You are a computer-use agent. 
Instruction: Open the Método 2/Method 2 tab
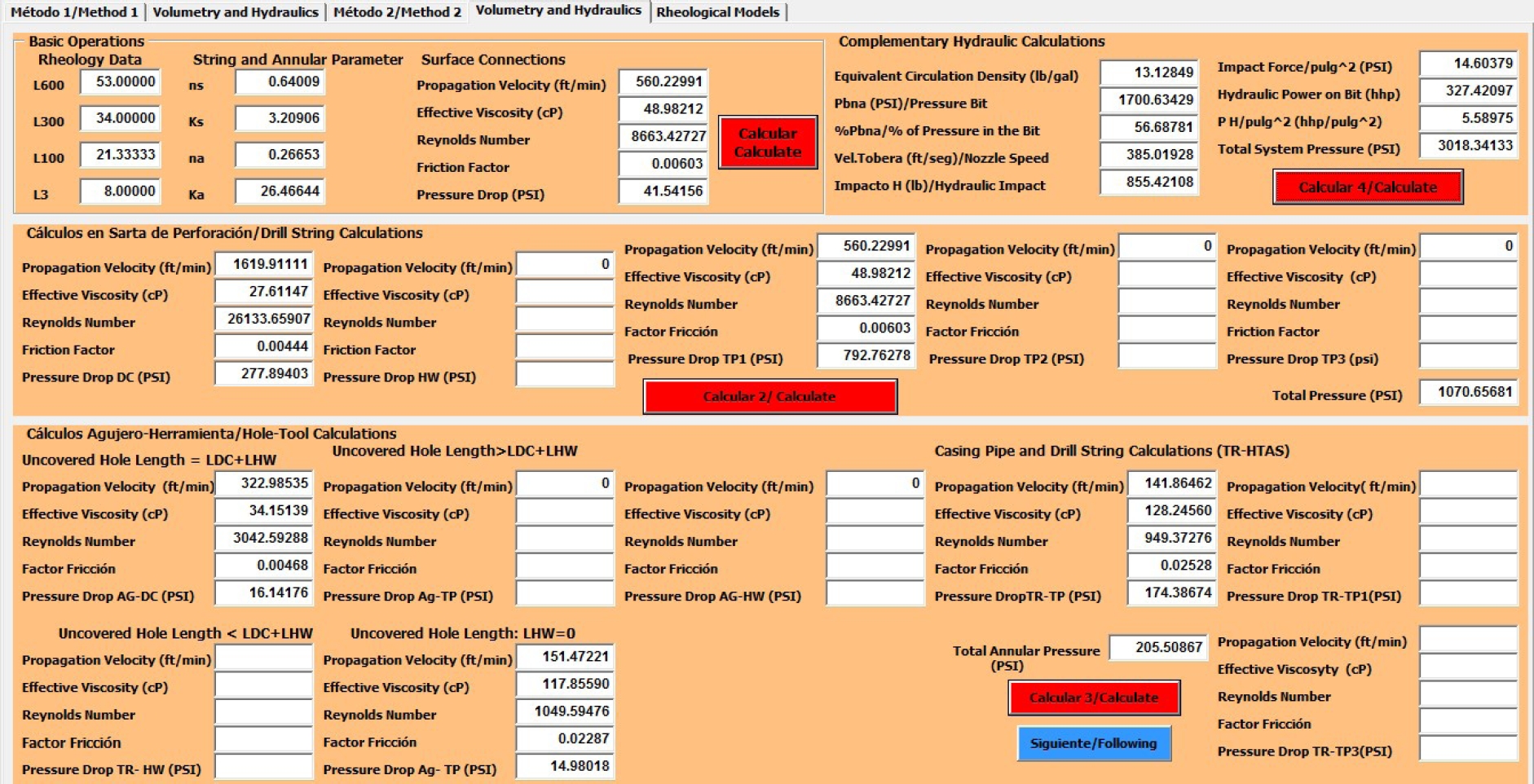(397, 12)
